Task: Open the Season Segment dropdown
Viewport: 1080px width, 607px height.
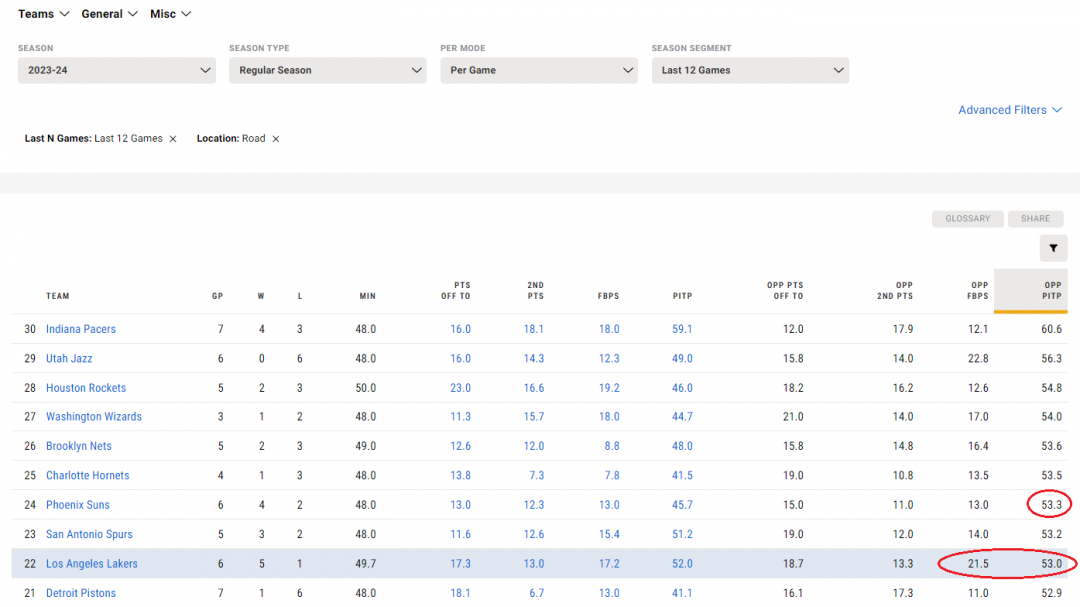Action: pyautogui.click(x=750, y=70)
